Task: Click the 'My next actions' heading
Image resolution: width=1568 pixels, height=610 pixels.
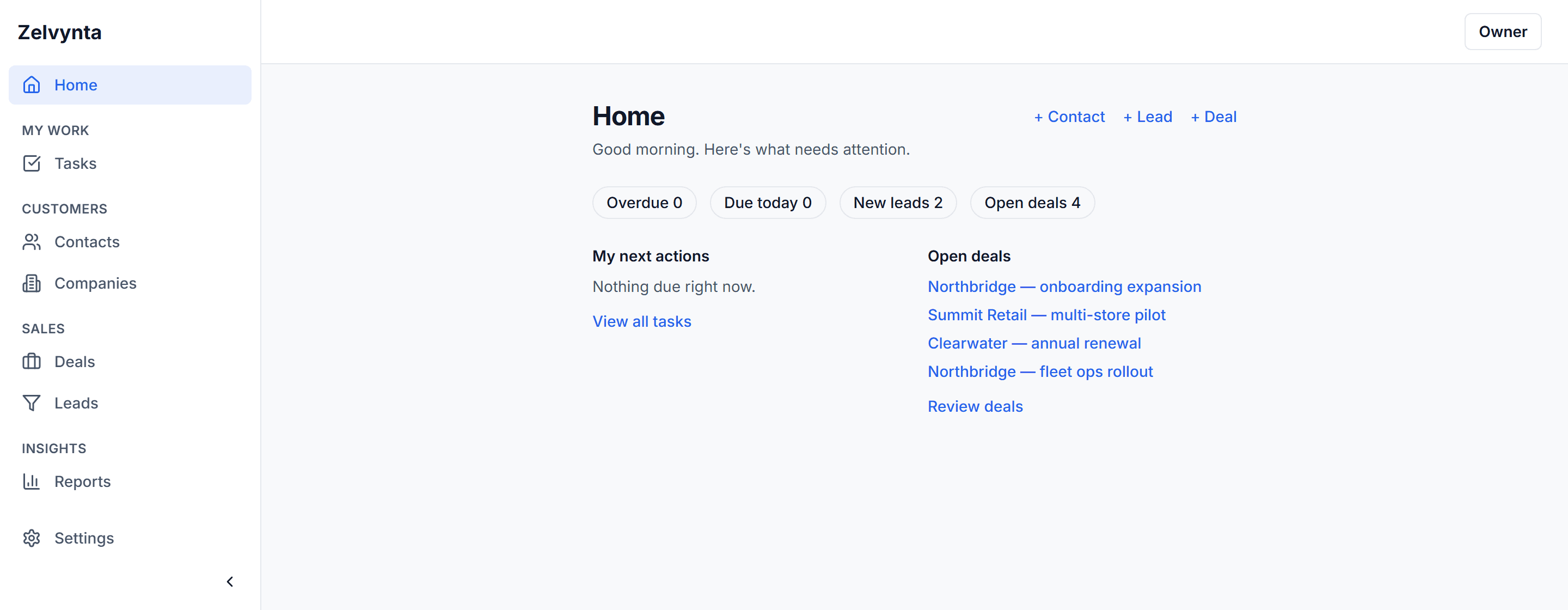Action: click(x=651, y=257)
